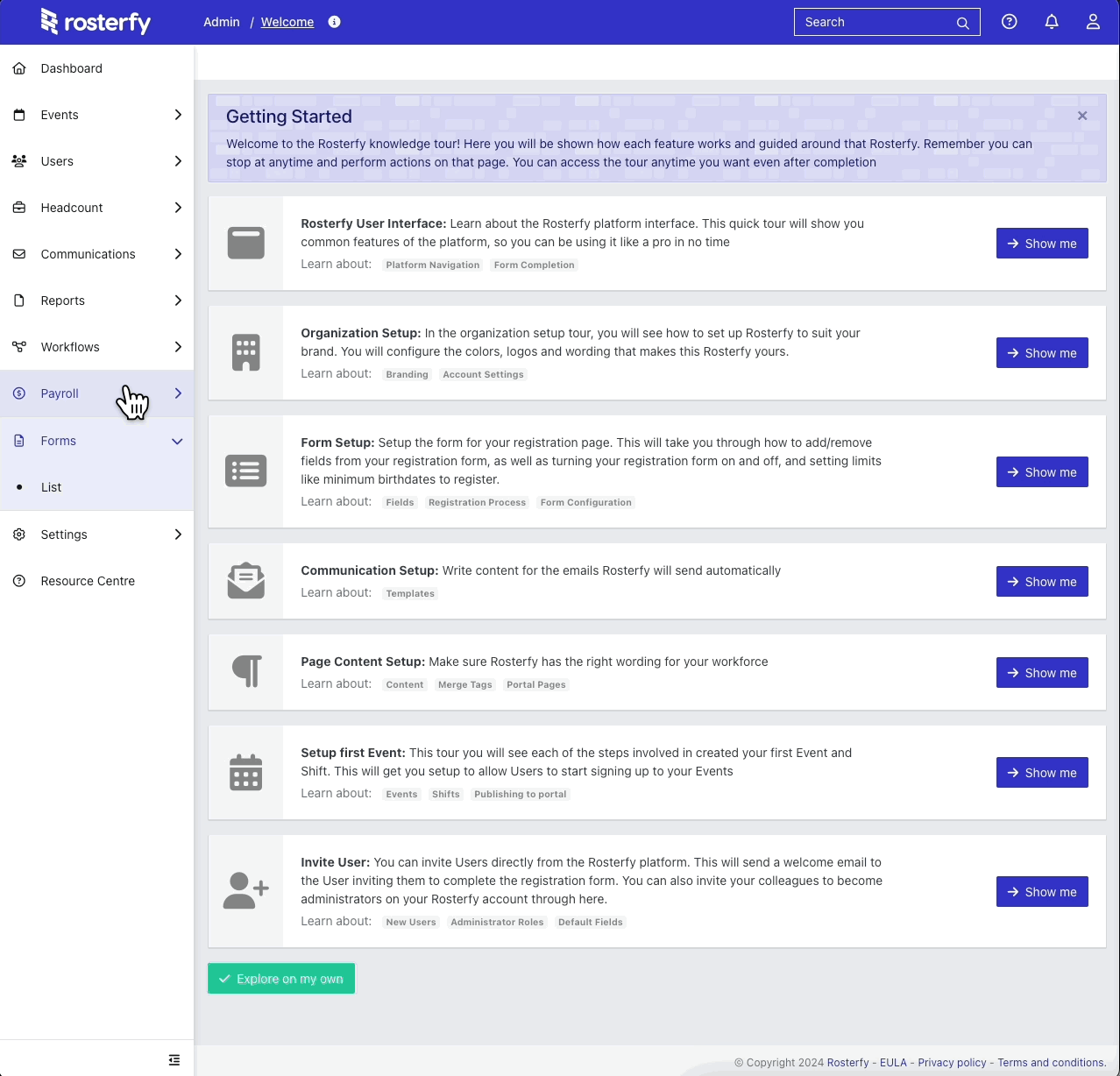Click the search magnifier icon
The image size is (1120, 1076).
(962, 23)
